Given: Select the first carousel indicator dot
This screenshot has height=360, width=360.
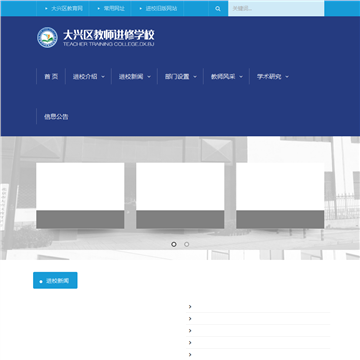Looking at the screenshot, I should [174, 244].
